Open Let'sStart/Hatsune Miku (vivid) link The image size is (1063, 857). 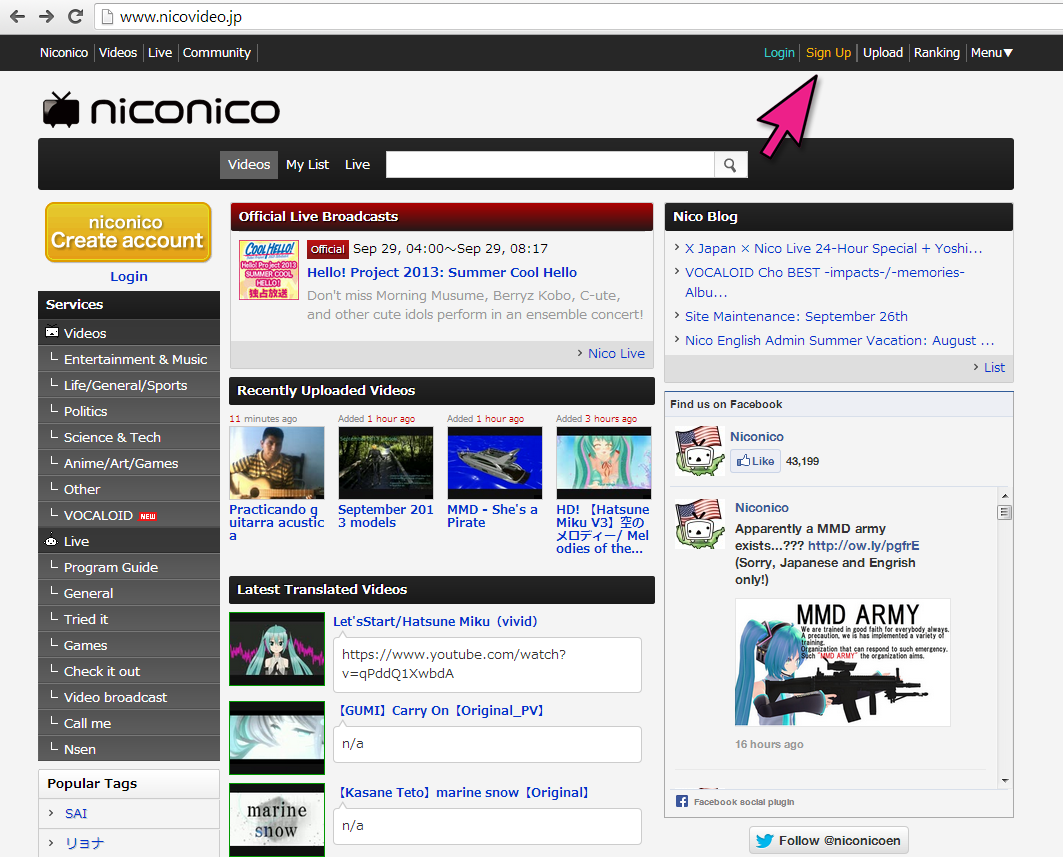pyautogui.click(x=435, y=622)
